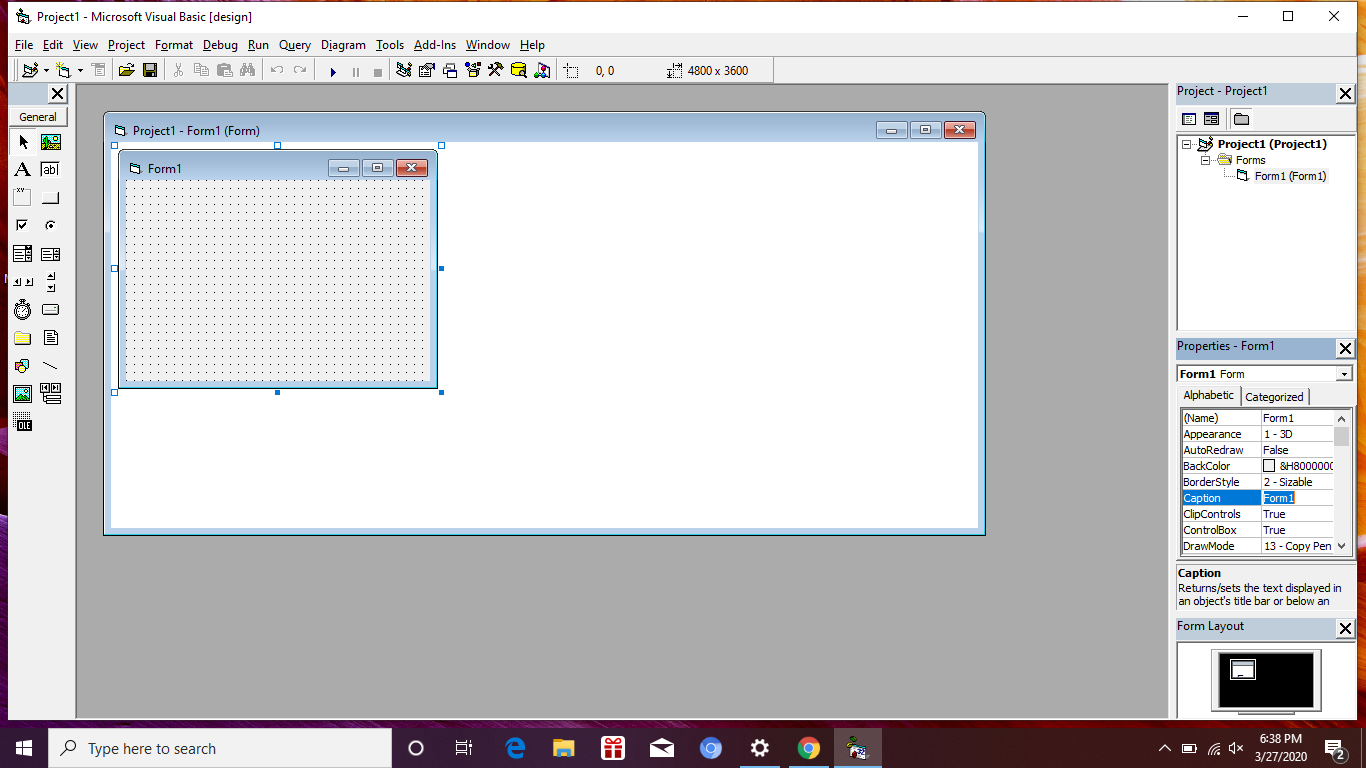Image resolution: width=1366 pixels, height=768 pixels.
Task: Click View Object in the Project panel
Action: [1211, 119]
